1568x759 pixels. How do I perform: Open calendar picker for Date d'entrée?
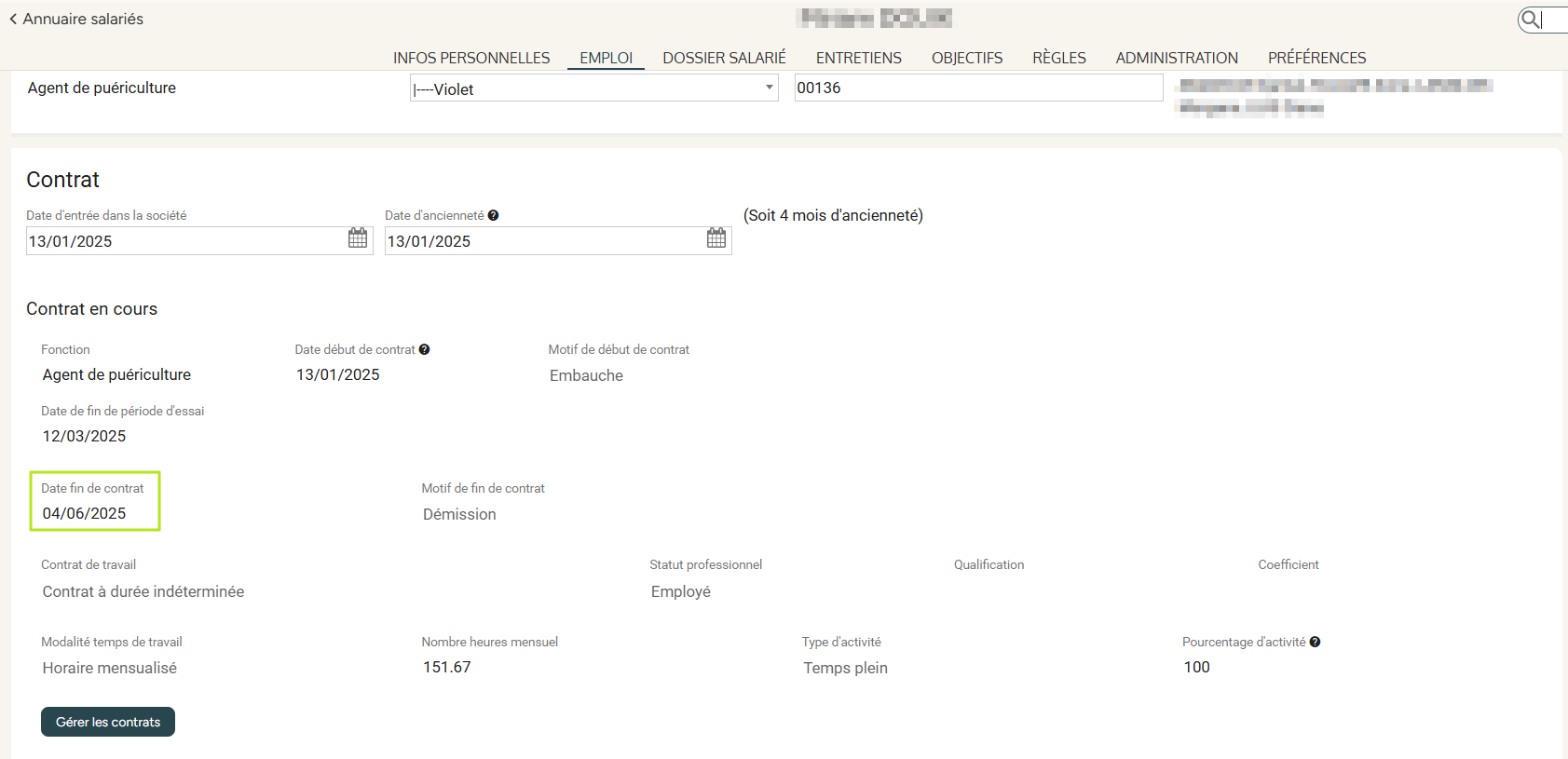(358, 238)
